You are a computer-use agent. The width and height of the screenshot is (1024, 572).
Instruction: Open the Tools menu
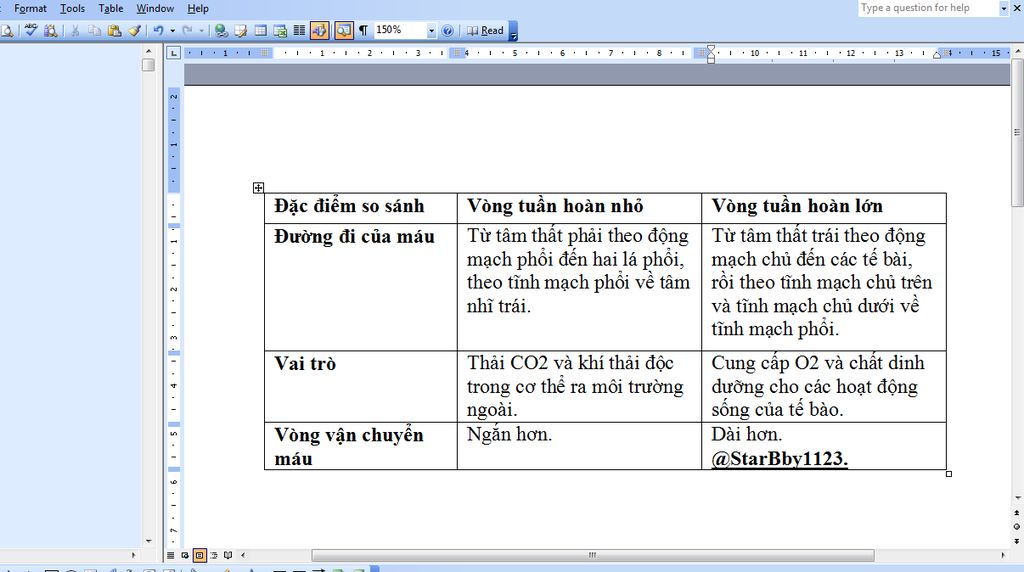pos(72,8)
